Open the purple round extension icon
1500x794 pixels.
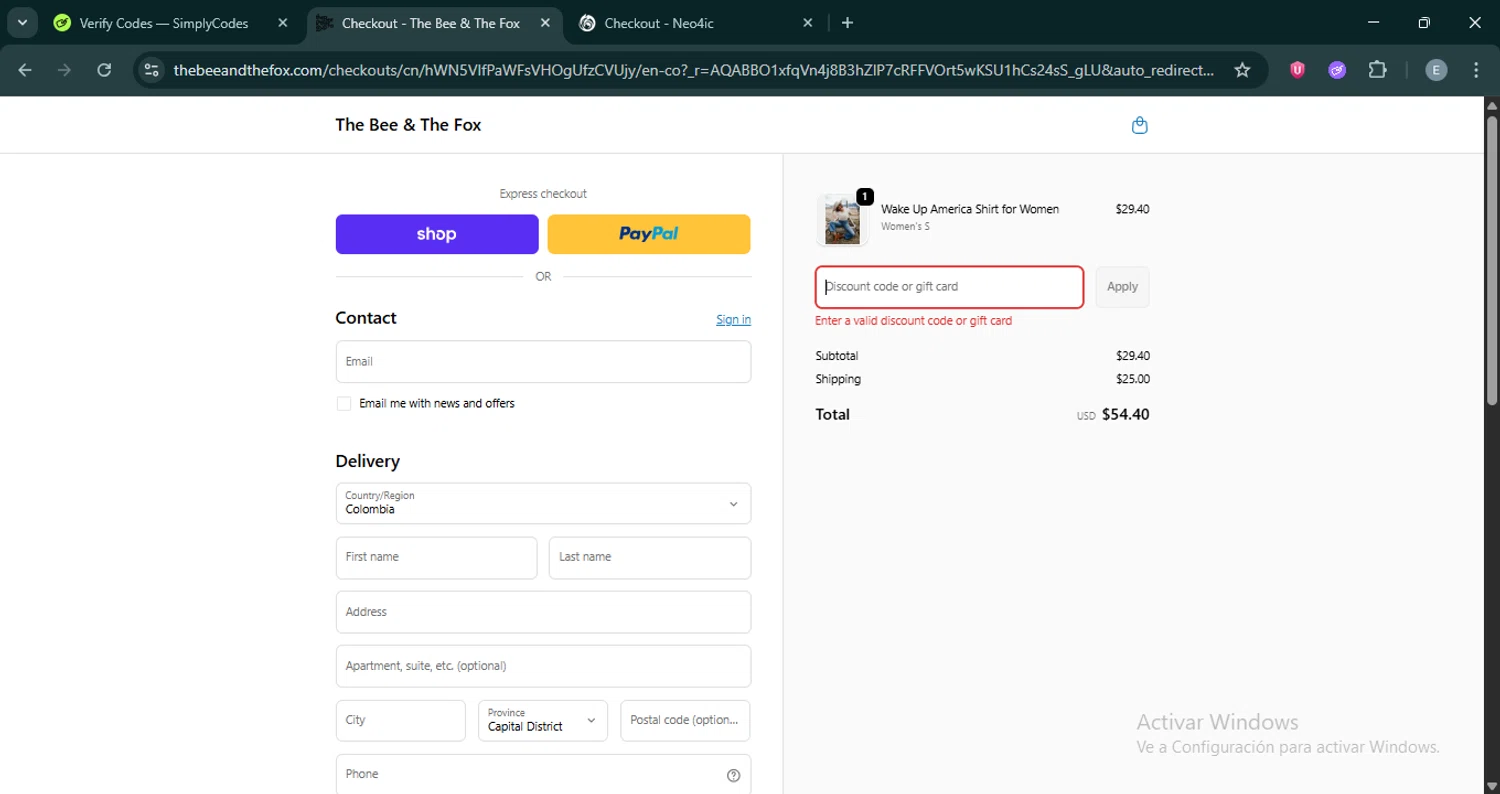point(1337,70)
